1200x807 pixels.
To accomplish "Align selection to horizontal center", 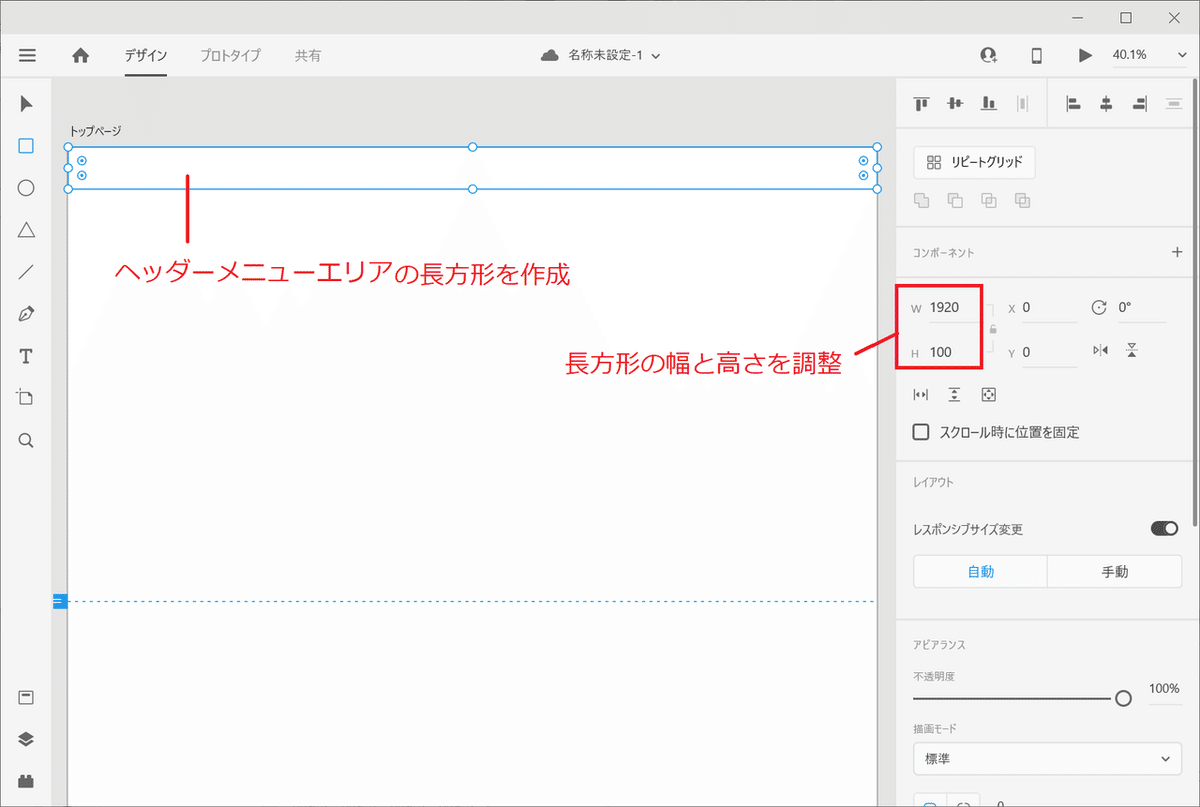I will [x=1106, y=103].
